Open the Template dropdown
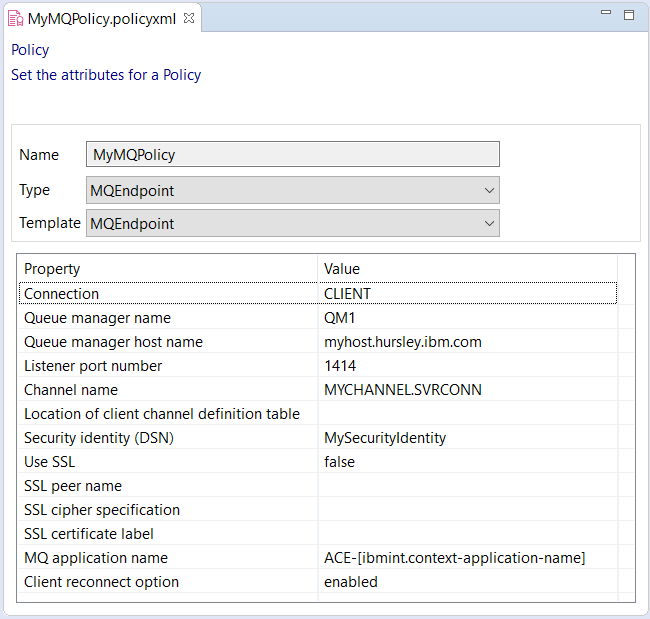 (x=292, y=224)
